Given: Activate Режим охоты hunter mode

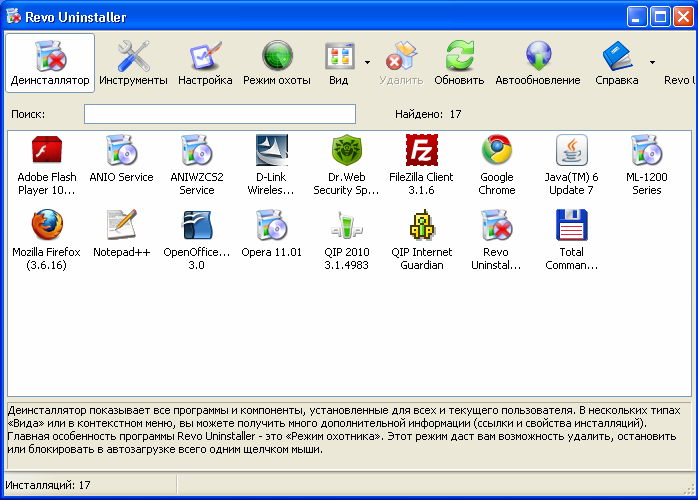Looking at the screenshot, I should (x=276, y=63).
